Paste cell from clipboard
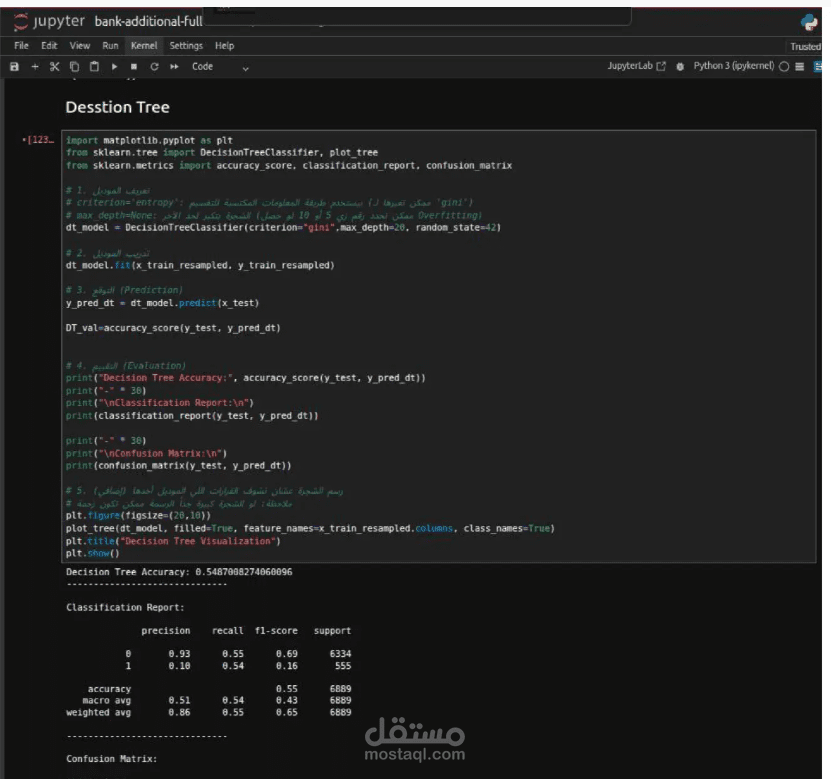831x779 pixels. click(x=94, y=67)
